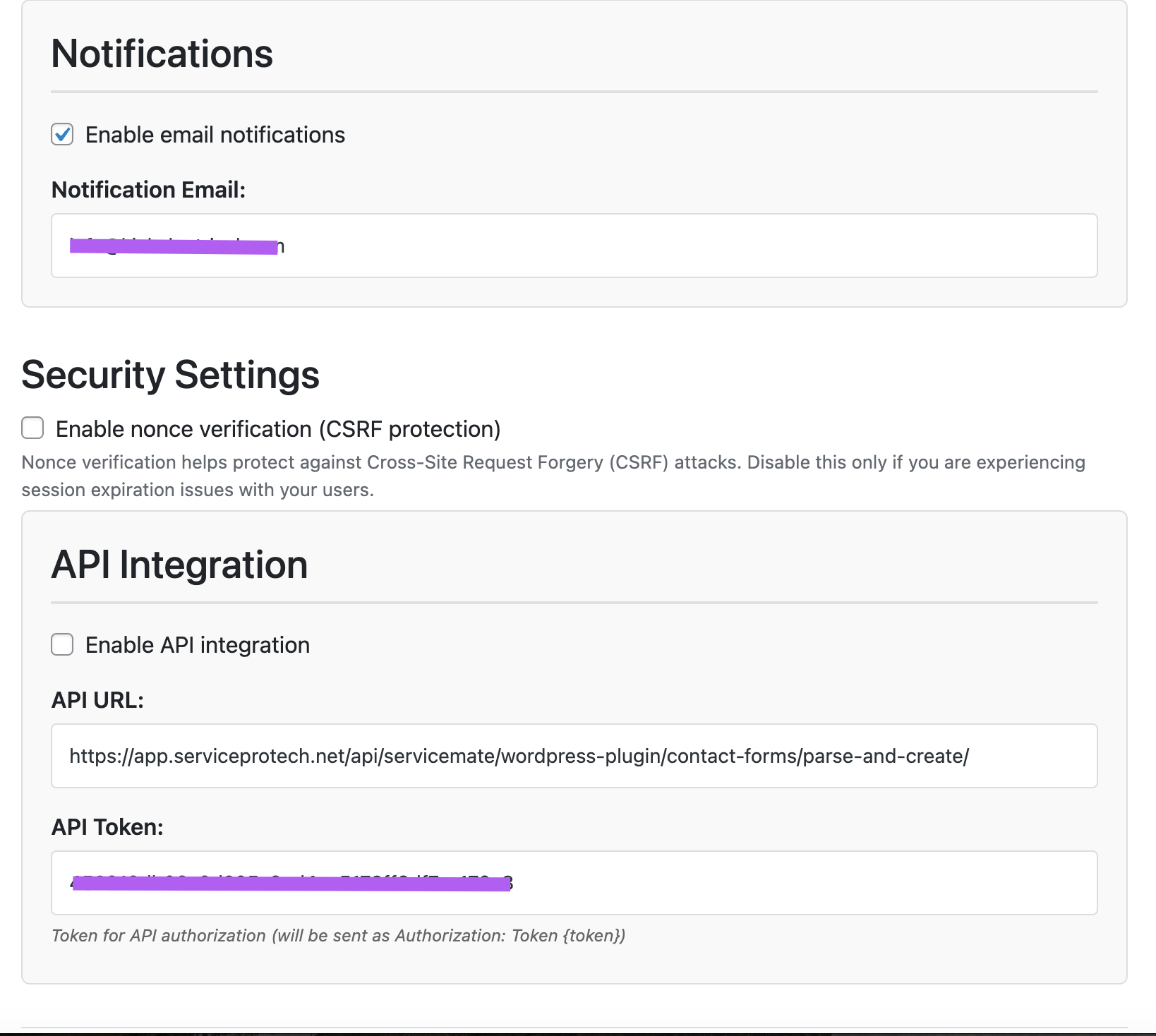Tick the Enable nonce verification checkbox

[x=32, y=428]
